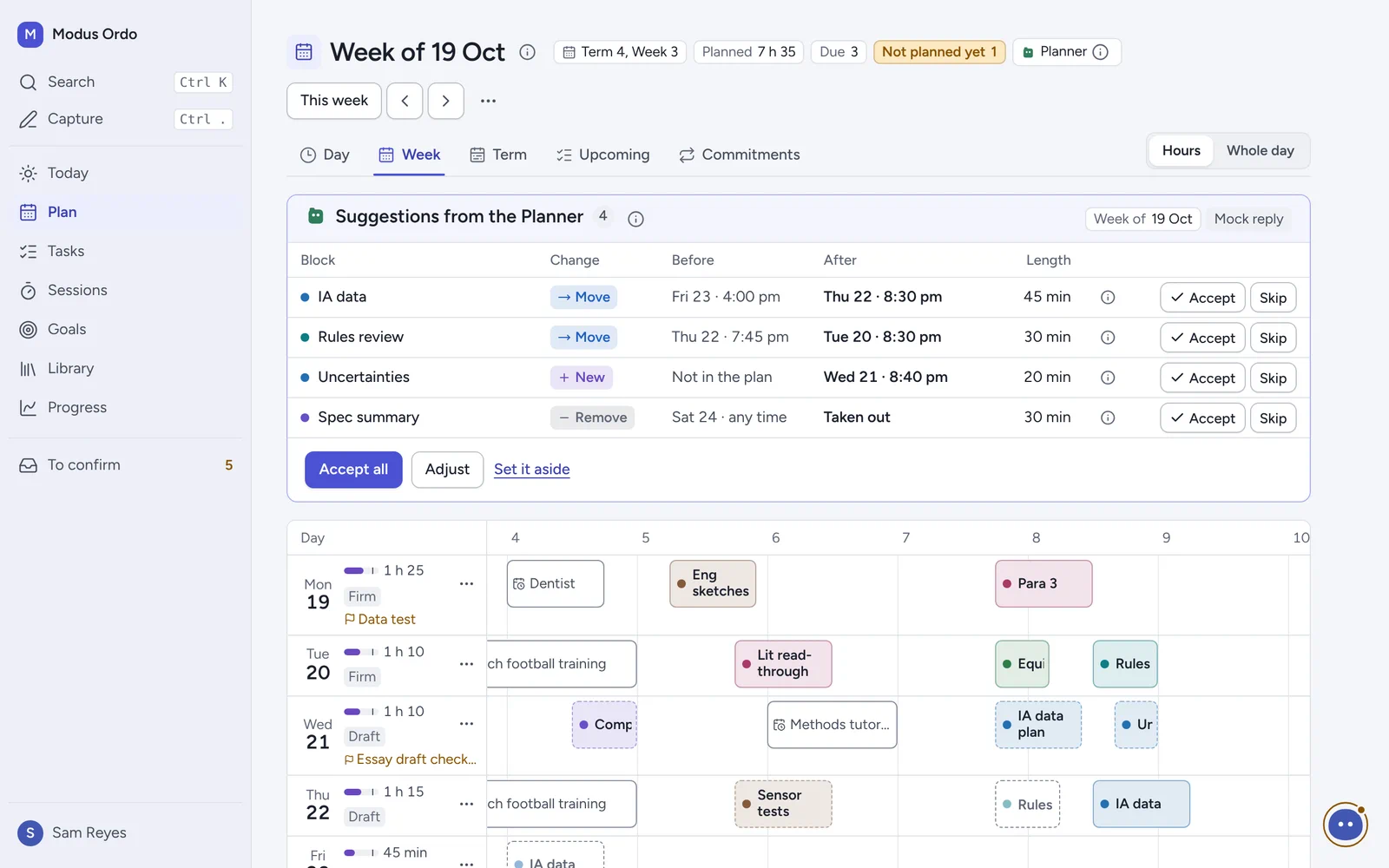
Task: Click the Adjust button
Action: (x=447, y=470)
